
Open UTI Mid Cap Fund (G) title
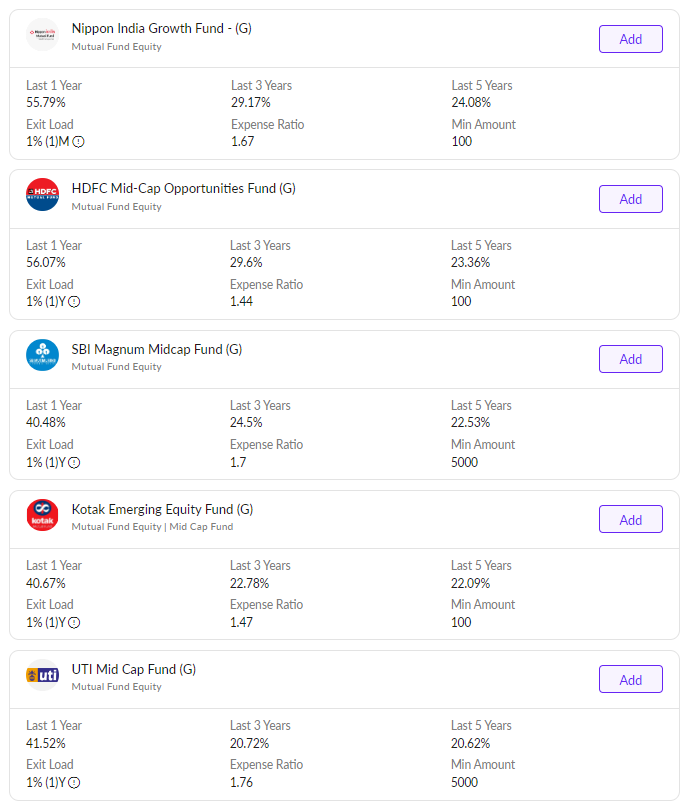point(133,669)
